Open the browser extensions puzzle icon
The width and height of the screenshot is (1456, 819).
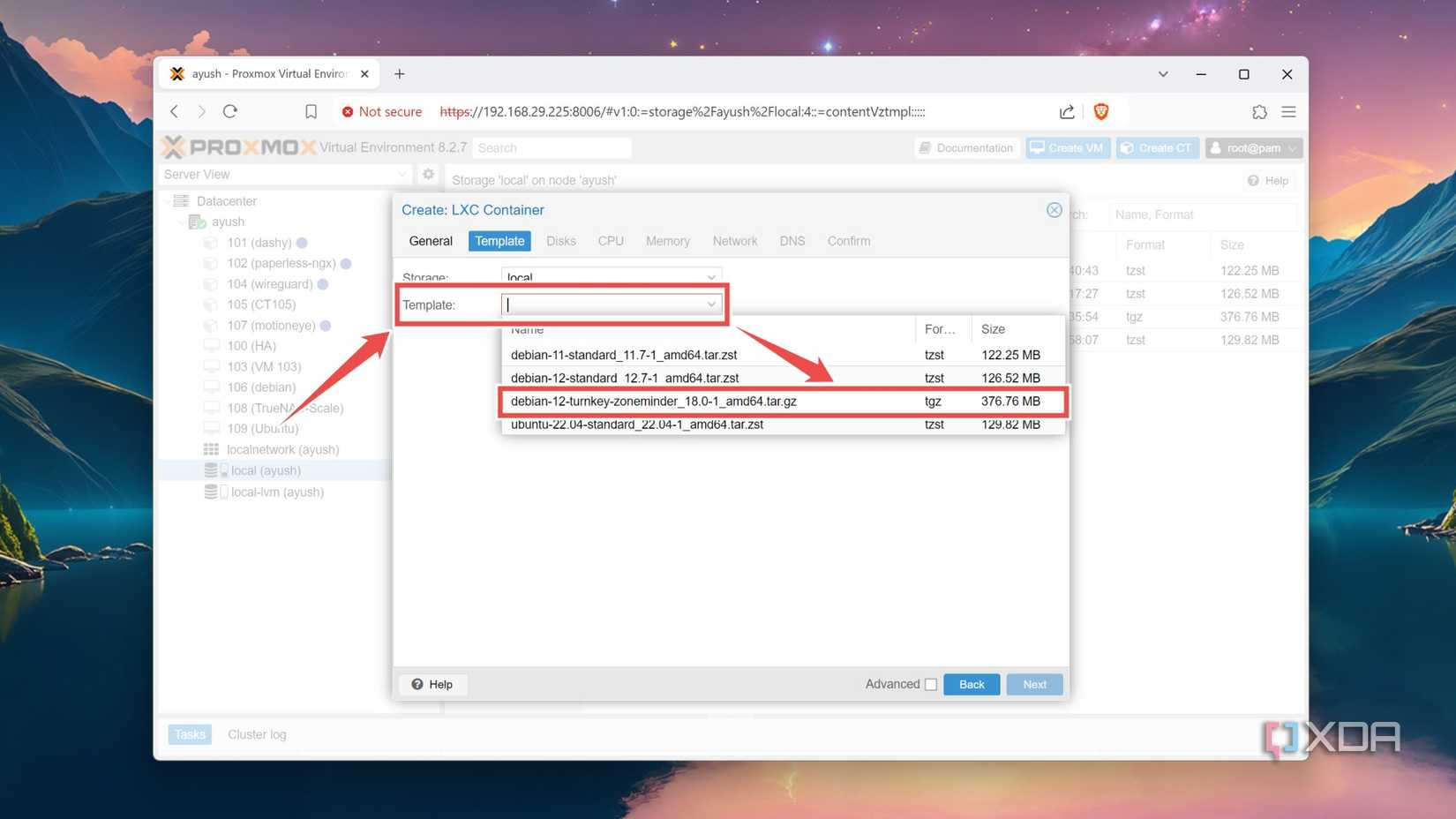(1259, 112)
